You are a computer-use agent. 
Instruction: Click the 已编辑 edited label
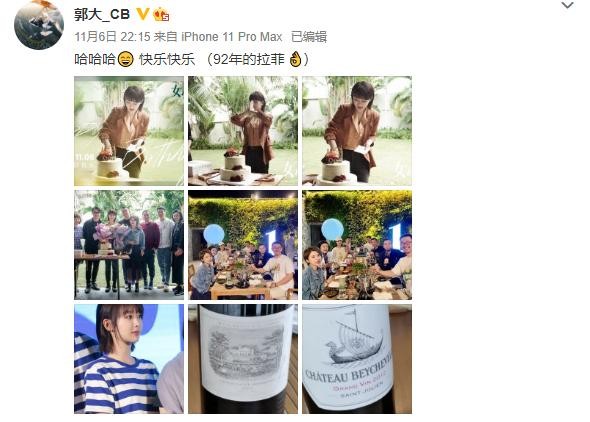point(309,37)
